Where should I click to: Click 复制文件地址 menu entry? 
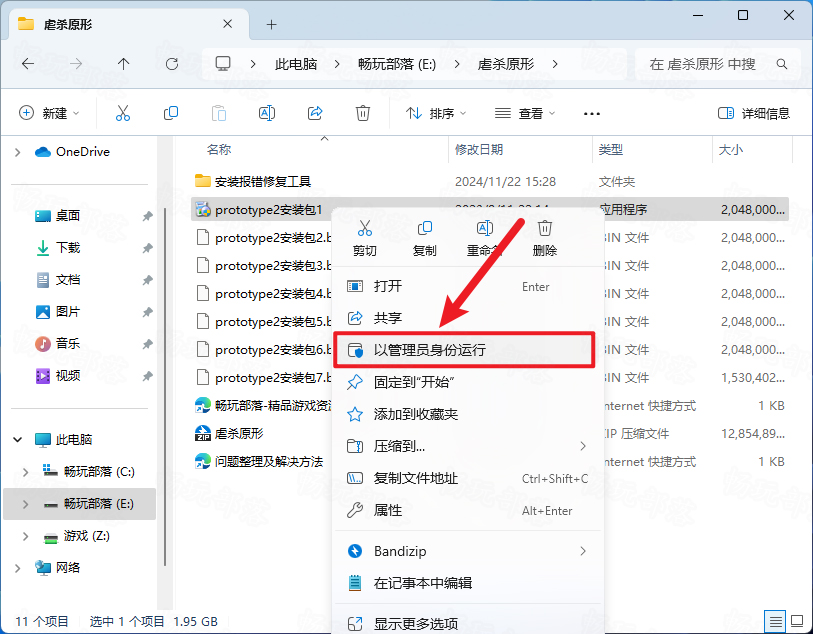468,478
